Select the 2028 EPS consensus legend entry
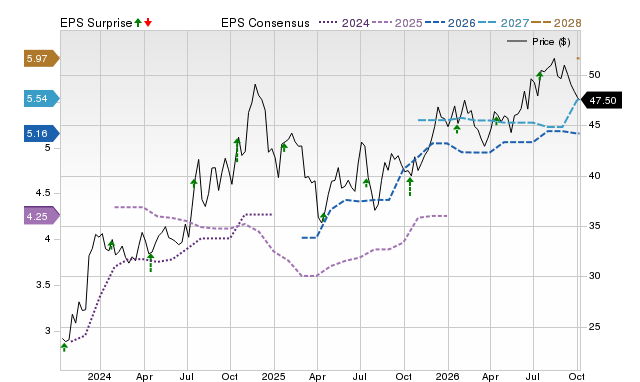Viewport: 640px width, 382px height. click(x=556, y=23)
